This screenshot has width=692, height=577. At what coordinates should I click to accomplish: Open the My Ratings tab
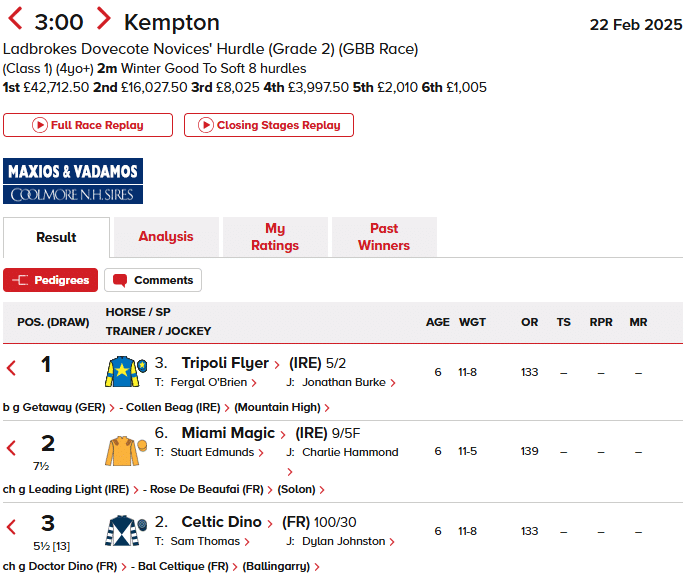[x=275, y=237]
